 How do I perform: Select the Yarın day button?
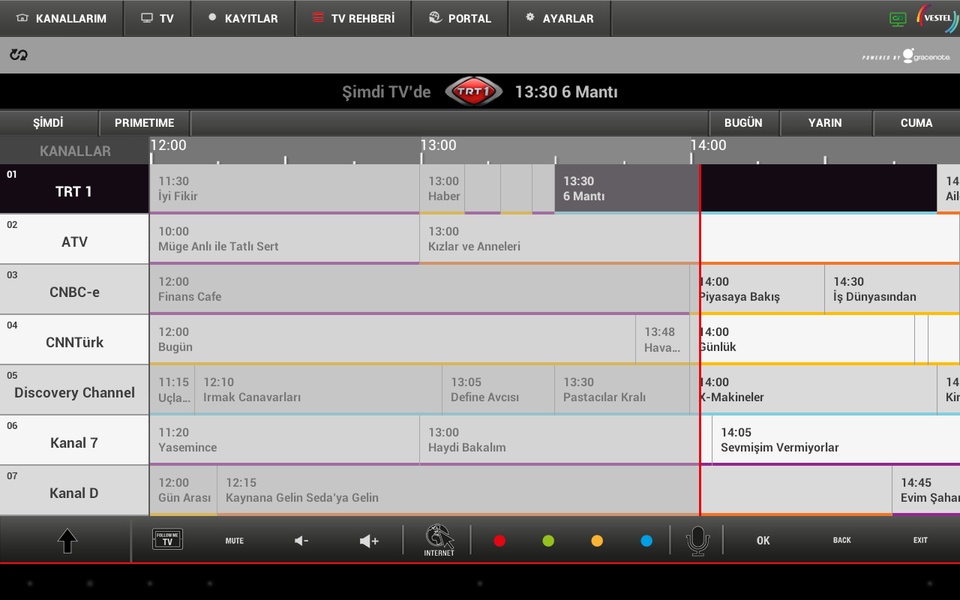825,123
